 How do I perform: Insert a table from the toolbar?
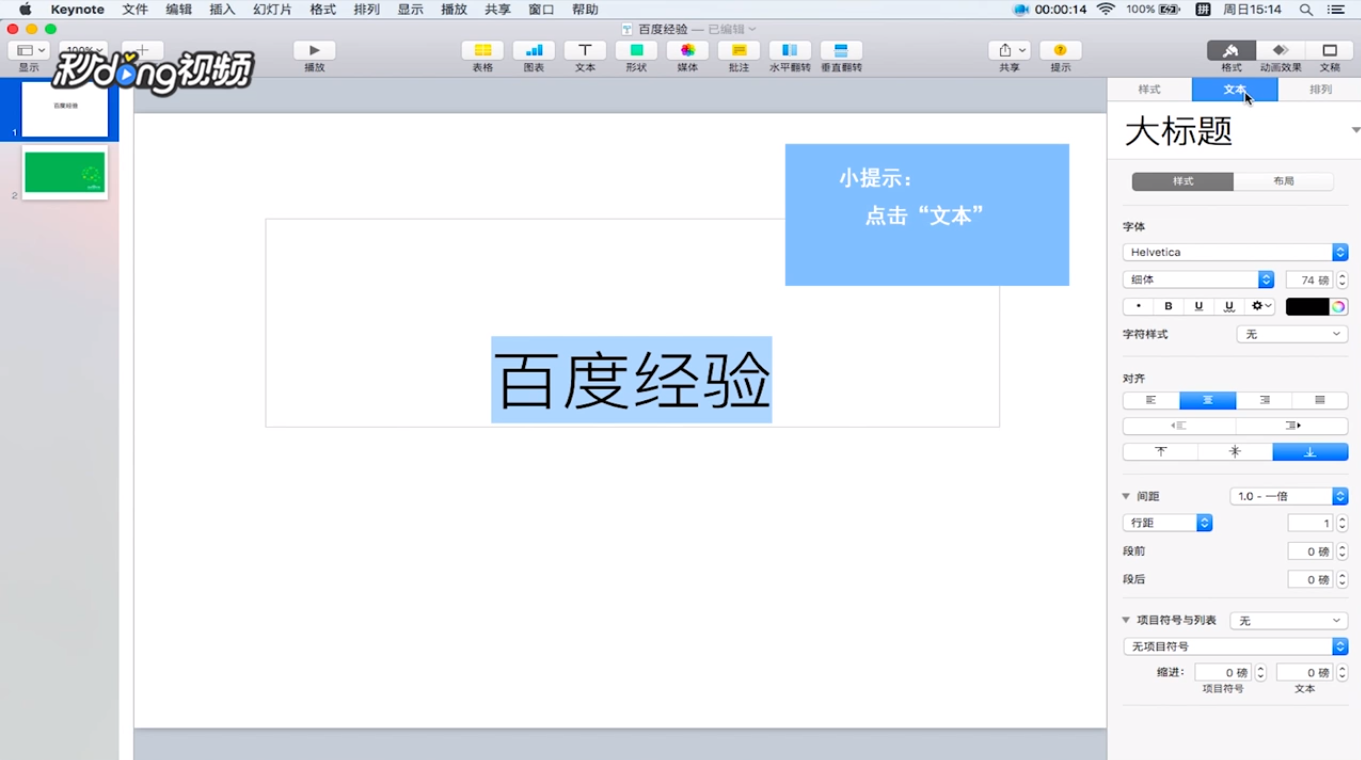(x=482, y=50)
